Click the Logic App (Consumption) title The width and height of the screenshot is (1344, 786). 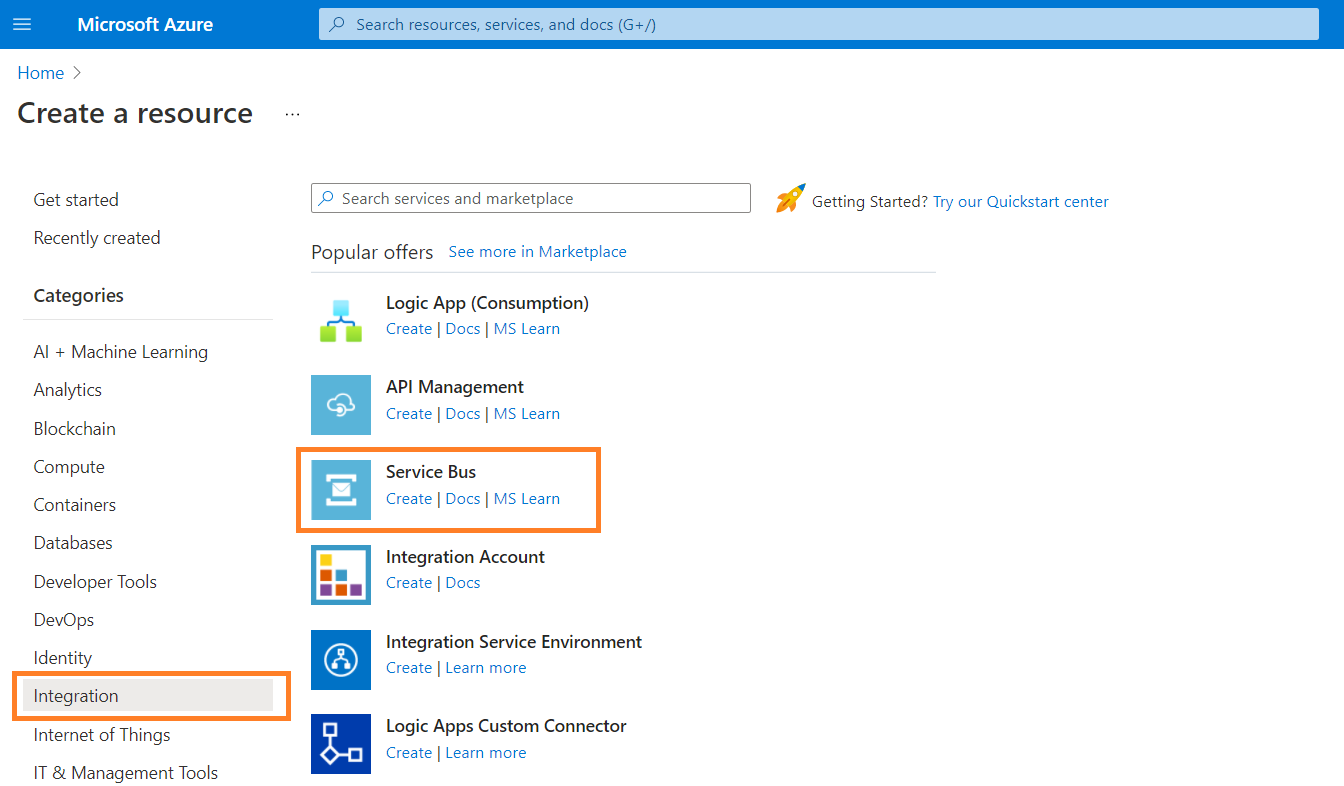(x=487, y=303)
